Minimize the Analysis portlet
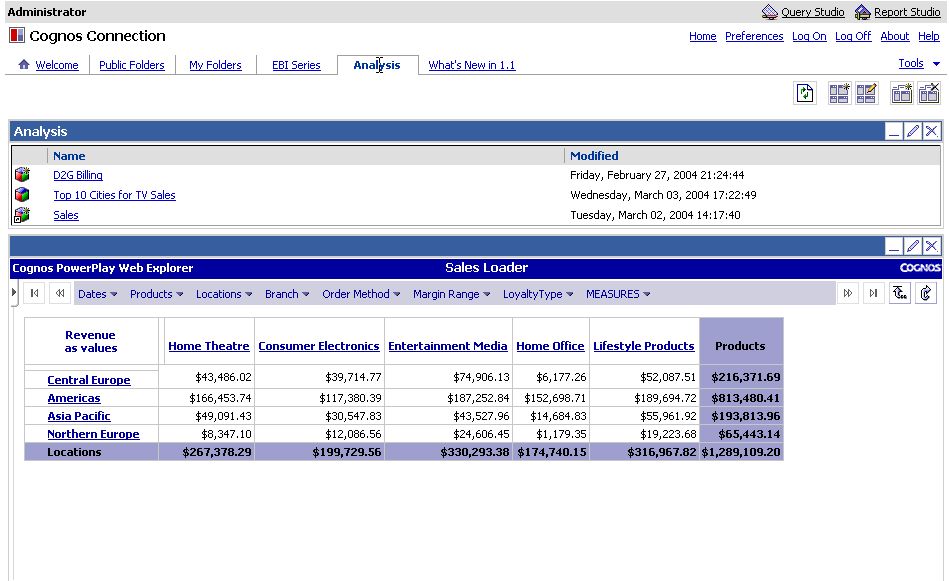Image resolution: width=949 pixels, height=581 pixels. pyautogui.click(x=894, y=131)
